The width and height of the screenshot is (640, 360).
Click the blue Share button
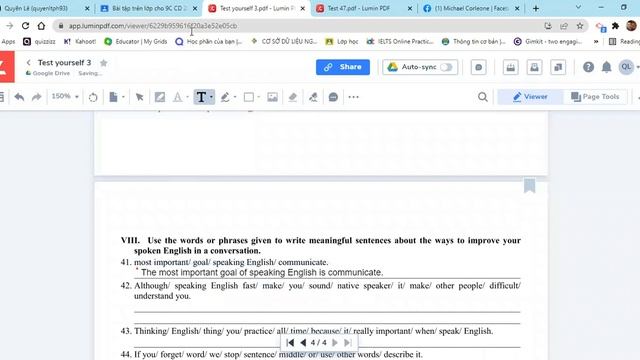tap(343, 67)
